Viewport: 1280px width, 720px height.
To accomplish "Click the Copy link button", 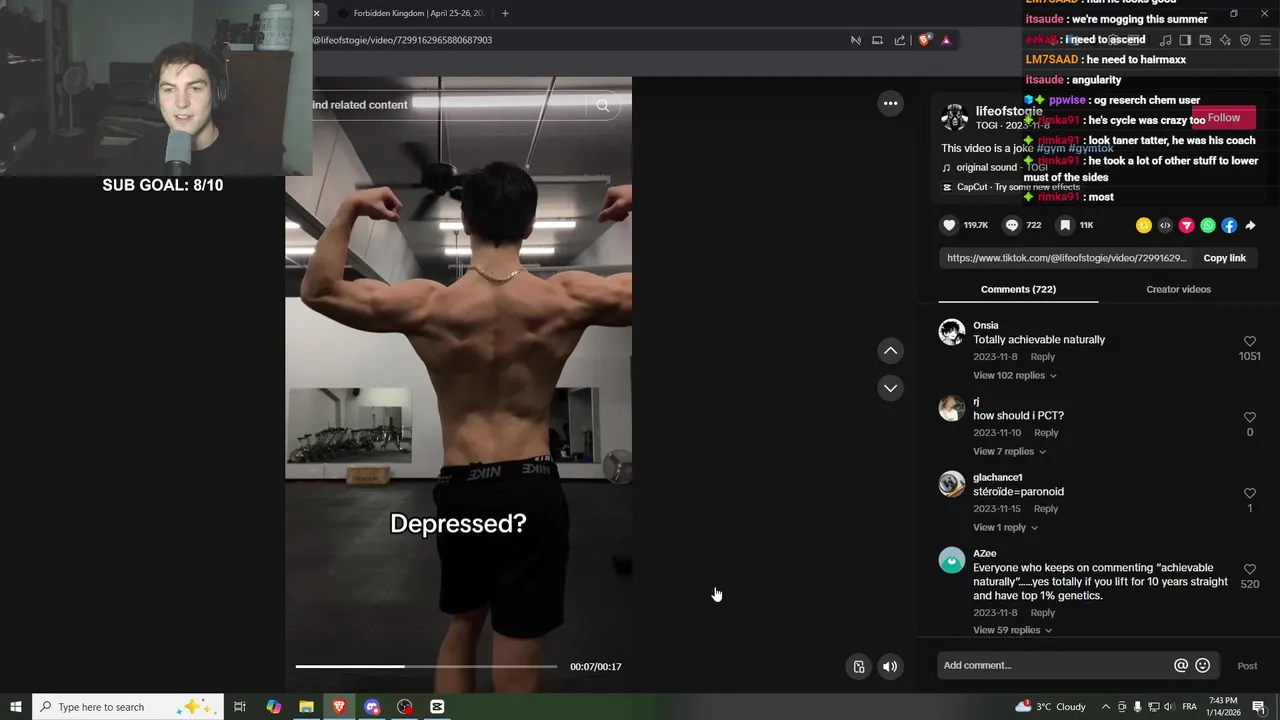I will pyautogui.click(x=1224, y=258).
